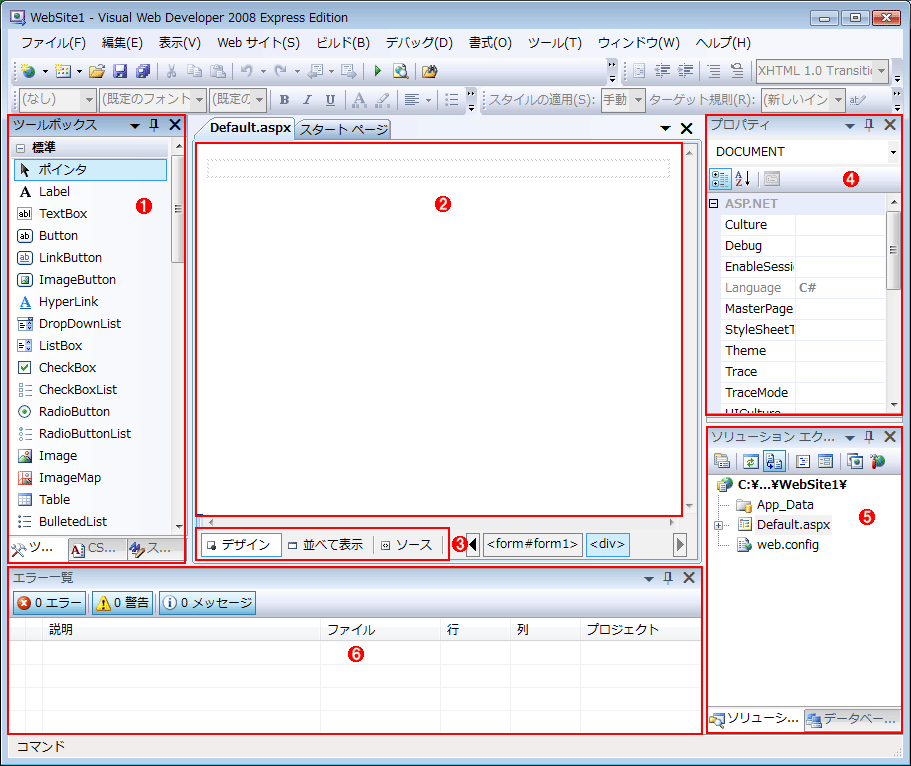Image resolution: width=911 pixels, height=766 pixels.
Task: Open the 手動 style application dropdown
Action: point(638,100)
